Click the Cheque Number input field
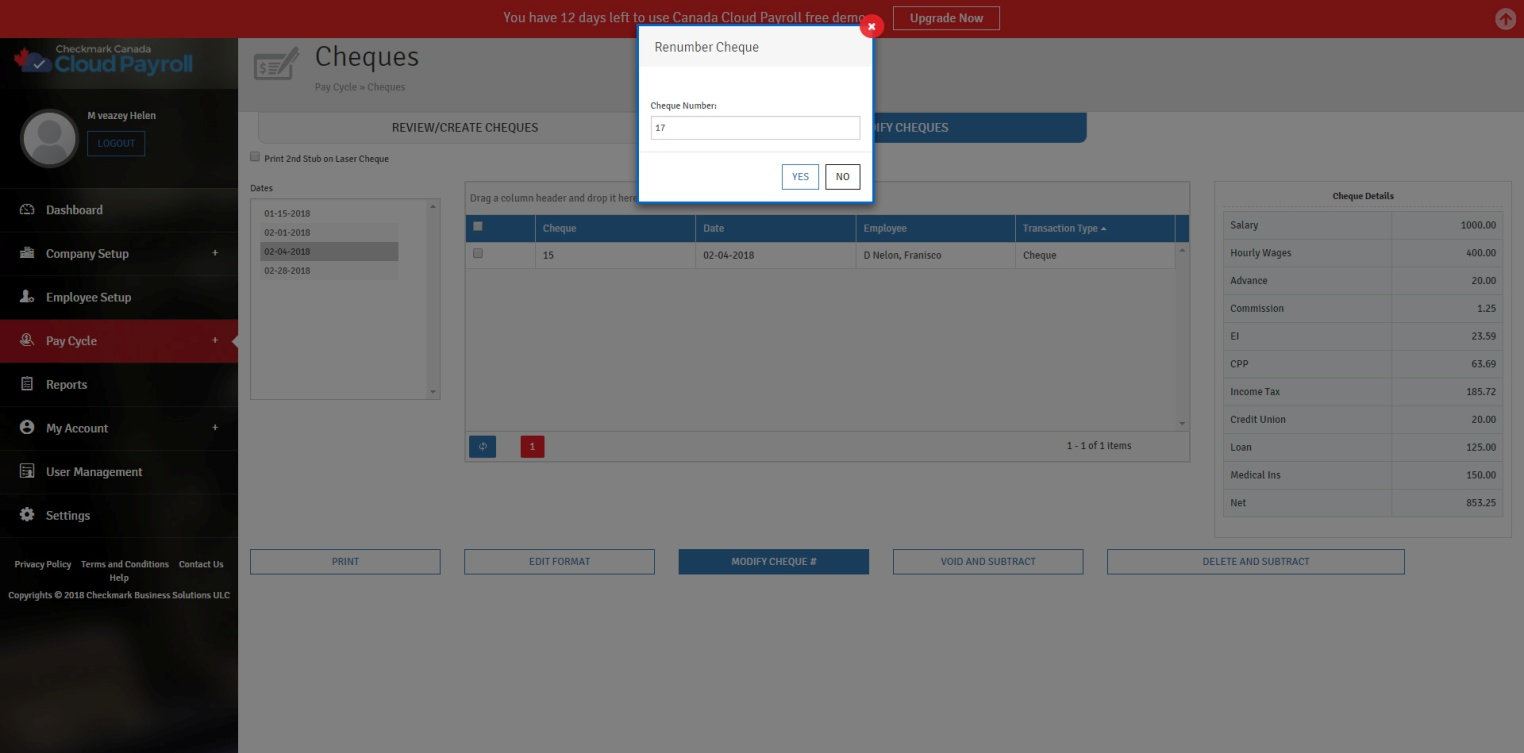The width and height of the screenshot is (1524, 753). pos(755,128)
